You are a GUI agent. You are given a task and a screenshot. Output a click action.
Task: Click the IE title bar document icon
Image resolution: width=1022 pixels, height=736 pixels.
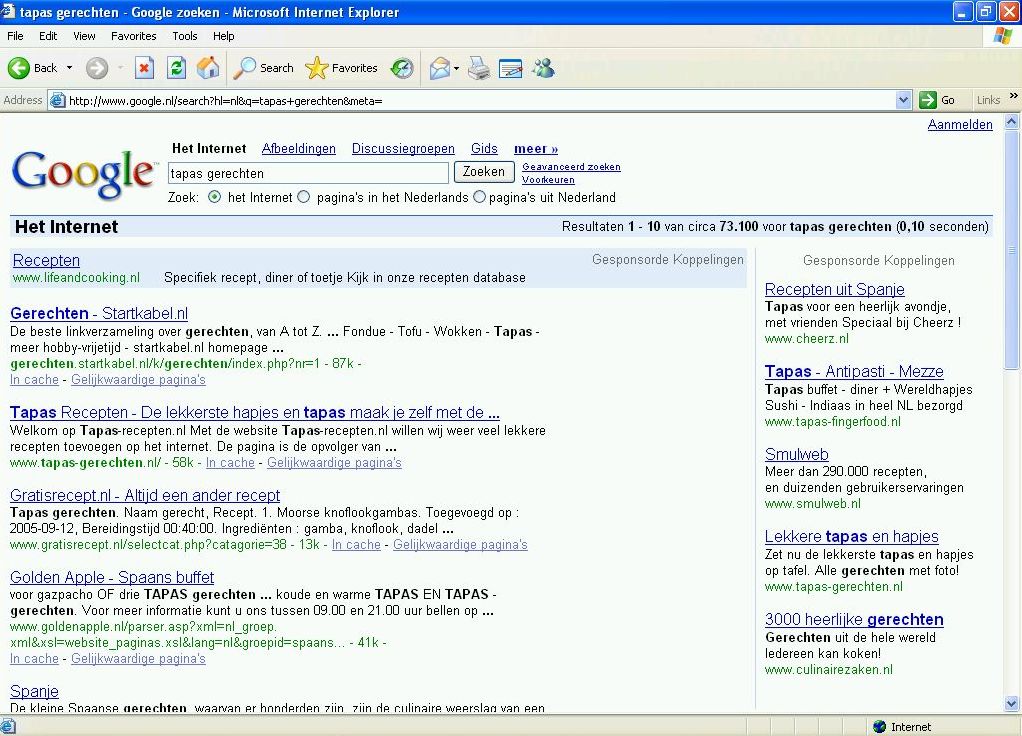click(x=8, y=12)
